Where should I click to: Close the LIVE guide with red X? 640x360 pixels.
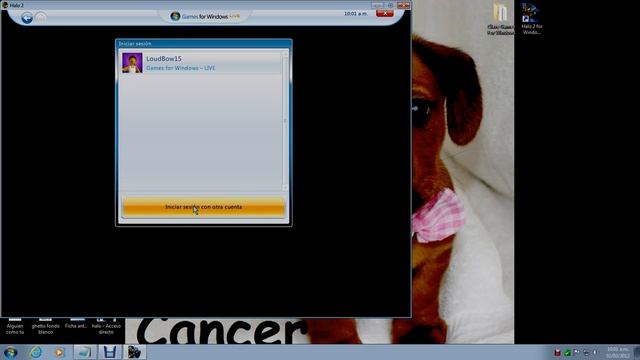point(384,13)
